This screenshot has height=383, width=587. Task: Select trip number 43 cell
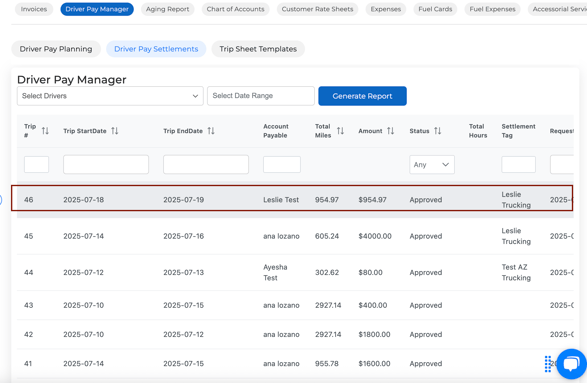29,306
